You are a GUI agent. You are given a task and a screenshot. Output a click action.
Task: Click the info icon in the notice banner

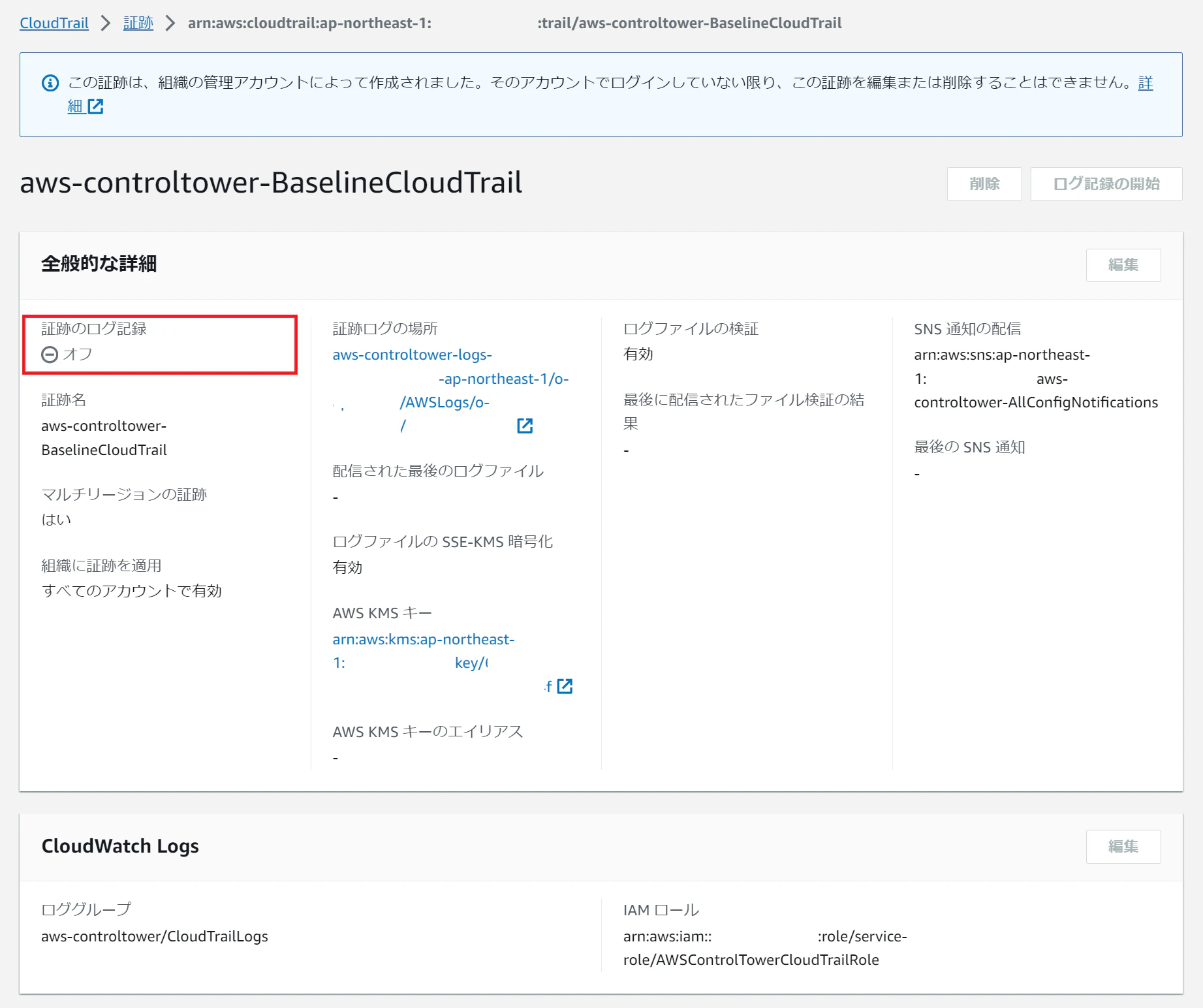click(x=50, y=83)
